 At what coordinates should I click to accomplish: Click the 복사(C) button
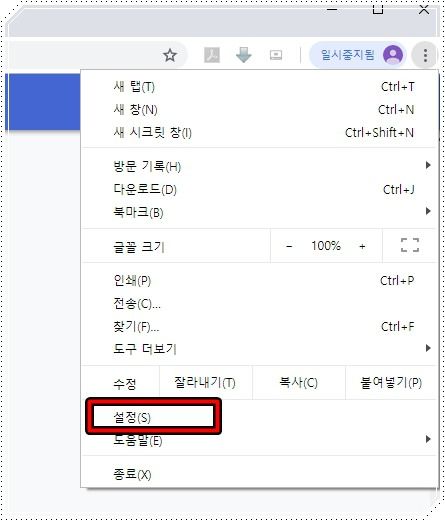(x=299, y=382)
